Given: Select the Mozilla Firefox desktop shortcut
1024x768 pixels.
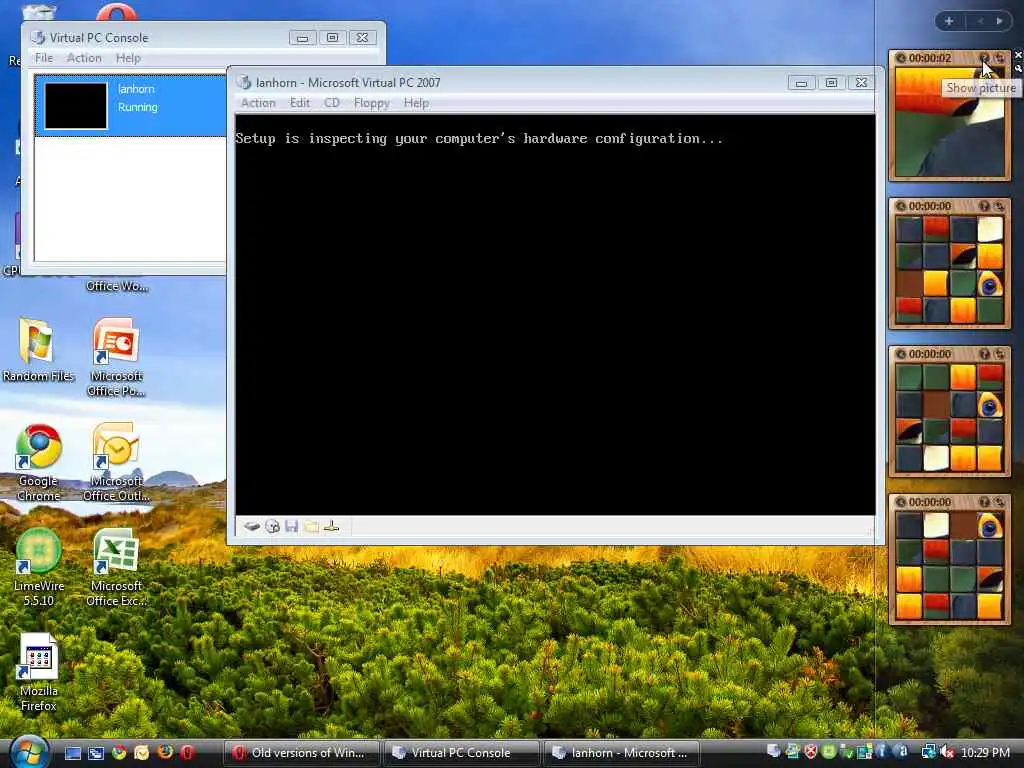Looking at the screenshot, I should (x=39, y=673).
